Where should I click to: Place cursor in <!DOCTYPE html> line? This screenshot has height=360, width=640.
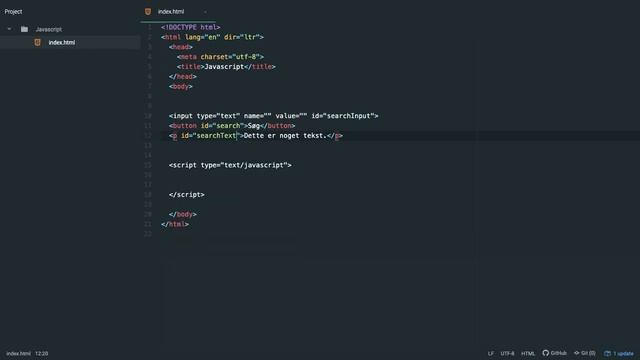(x=191, y=27)
